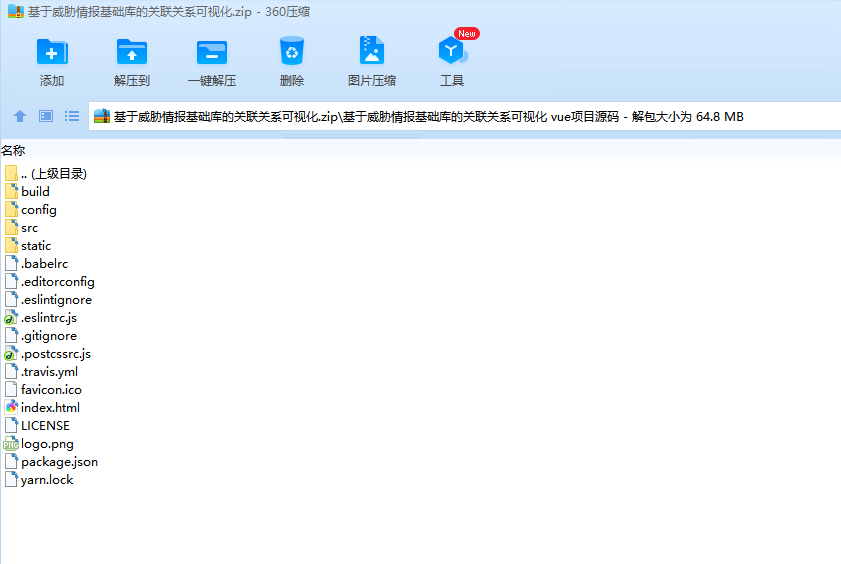
Task: Switch to the details list view
Action: coord(72,116)
